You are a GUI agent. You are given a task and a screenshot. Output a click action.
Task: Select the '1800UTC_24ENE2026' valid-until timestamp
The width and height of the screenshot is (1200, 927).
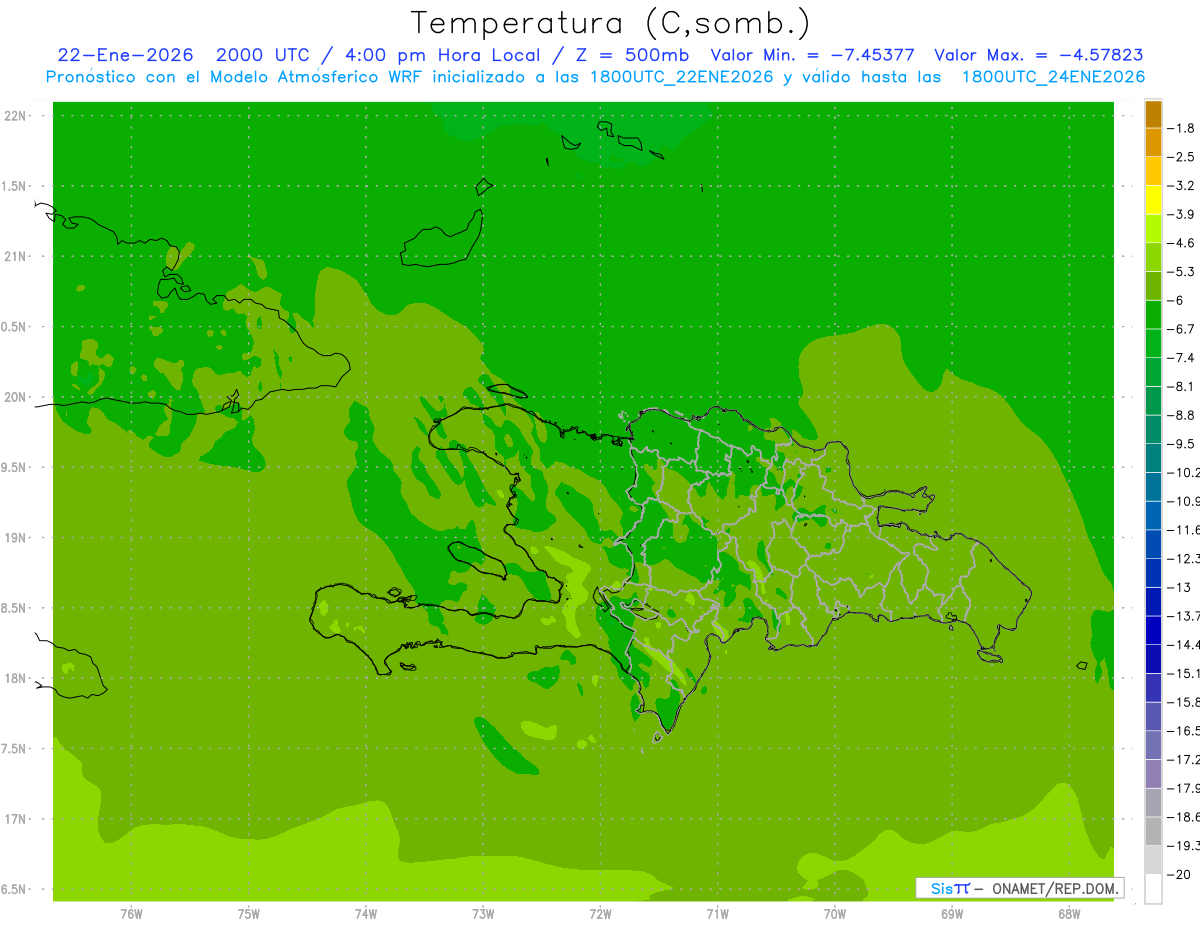(x=1053, y=77)
